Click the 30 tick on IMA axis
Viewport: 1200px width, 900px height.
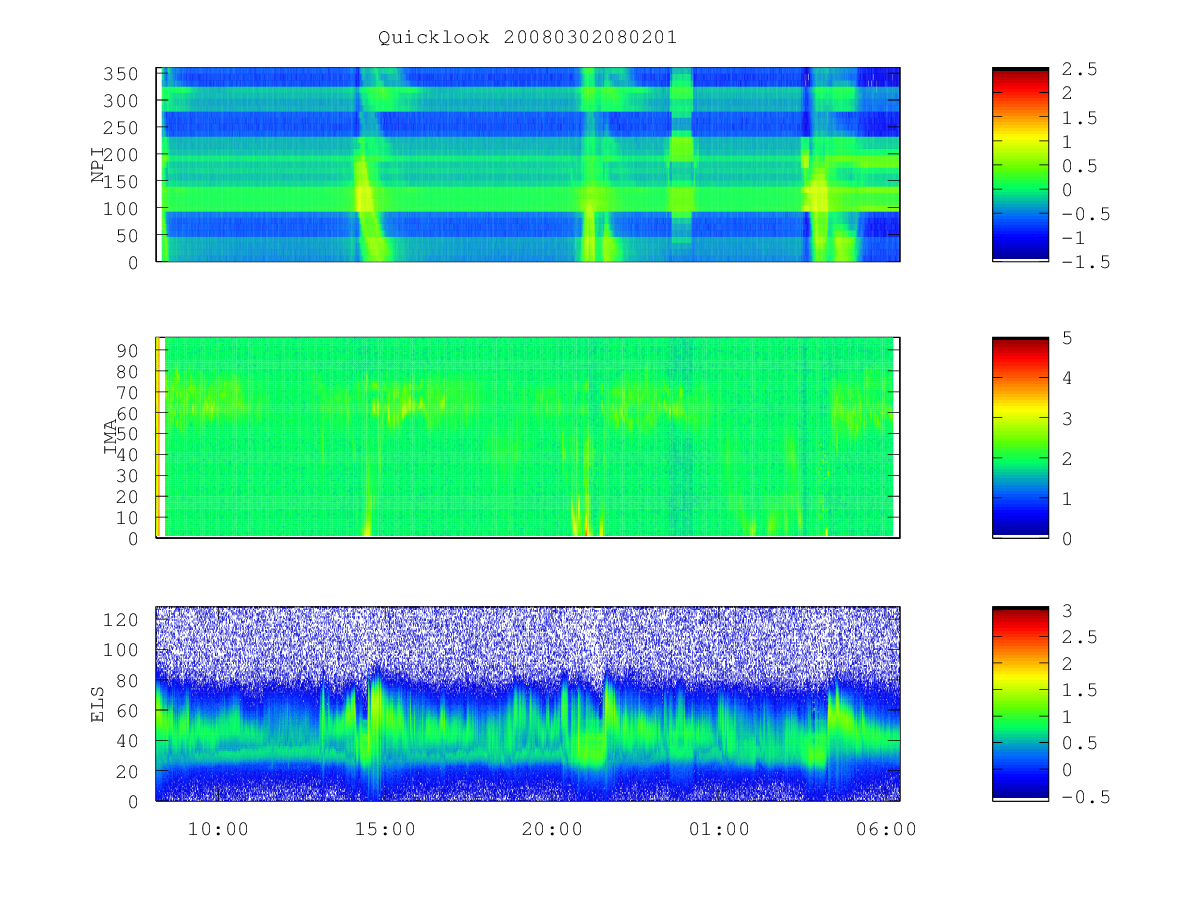point(128,476)
